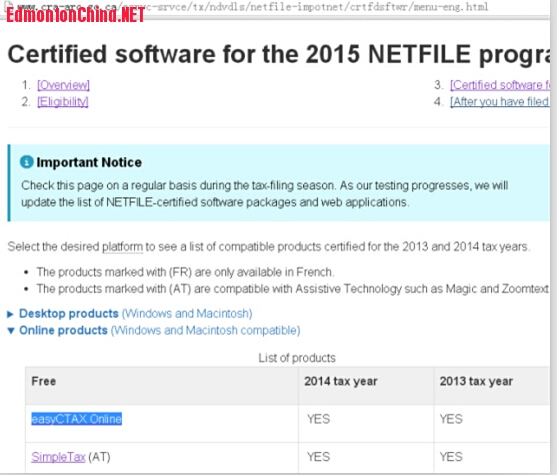Click the 'List of products' table caption
Viewport: 557px width, 475px height.
tap(297, 358)
